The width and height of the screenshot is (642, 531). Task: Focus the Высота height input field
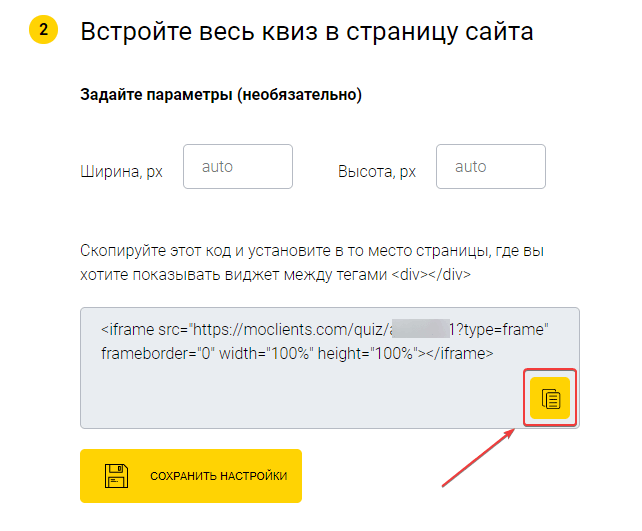coord(490,167)
